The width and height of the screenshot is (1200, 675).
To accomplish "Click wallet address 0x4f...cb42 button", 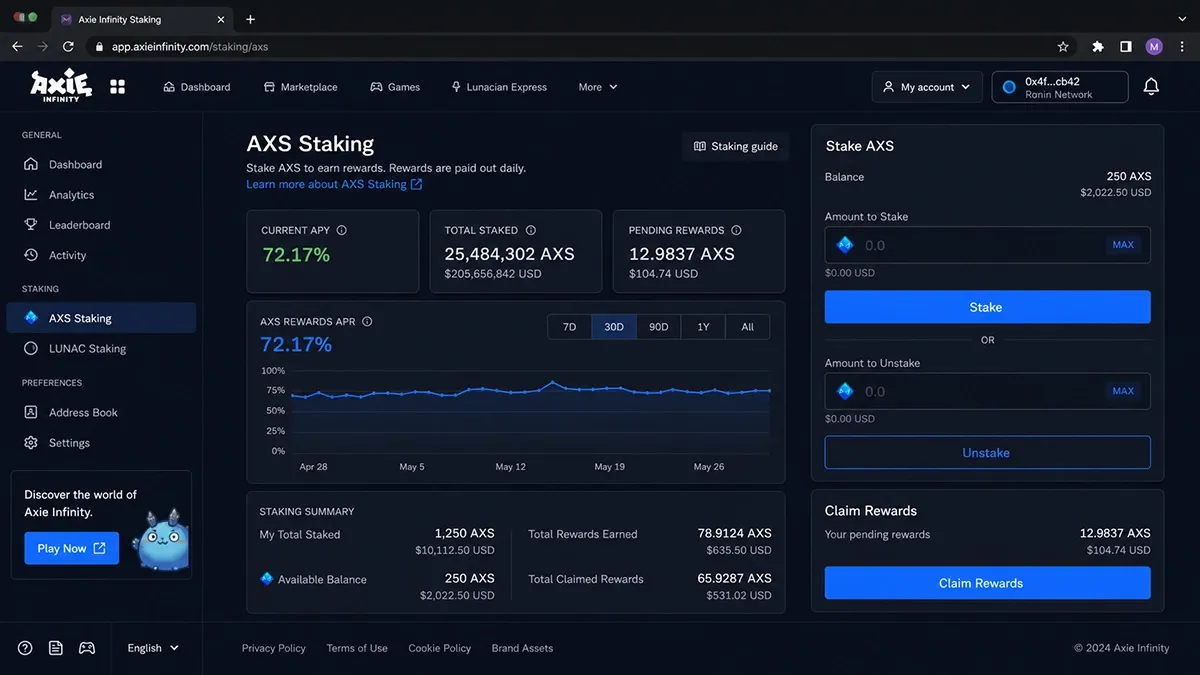I will tap(1060, 87).
